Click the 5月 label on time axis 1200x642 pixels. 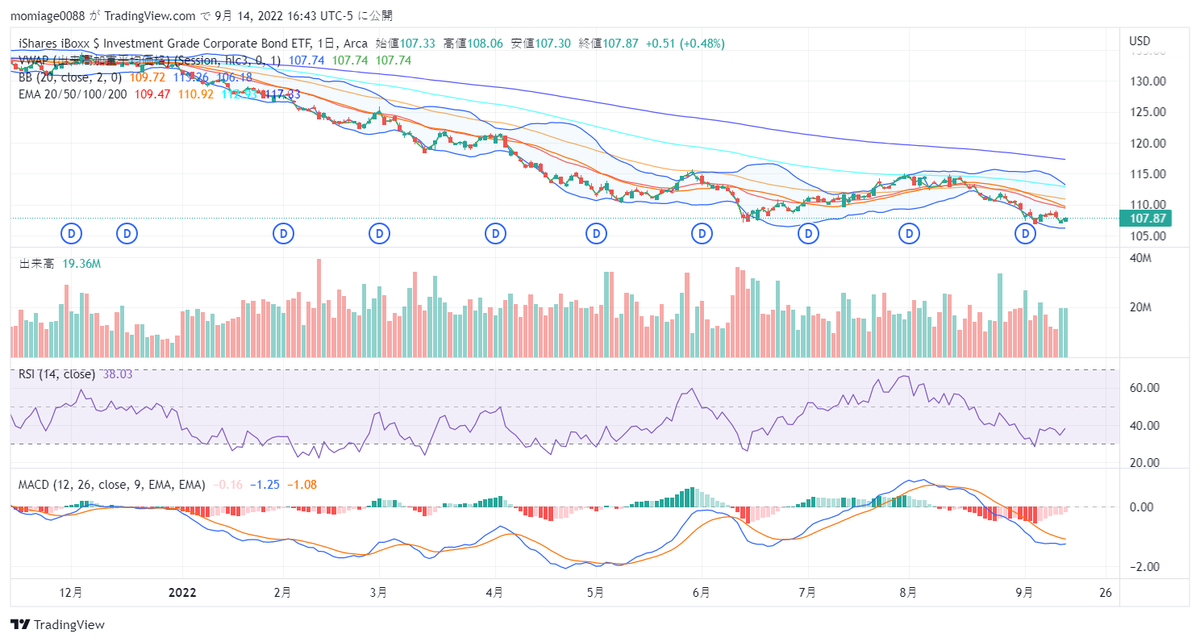tap(595, 593)
